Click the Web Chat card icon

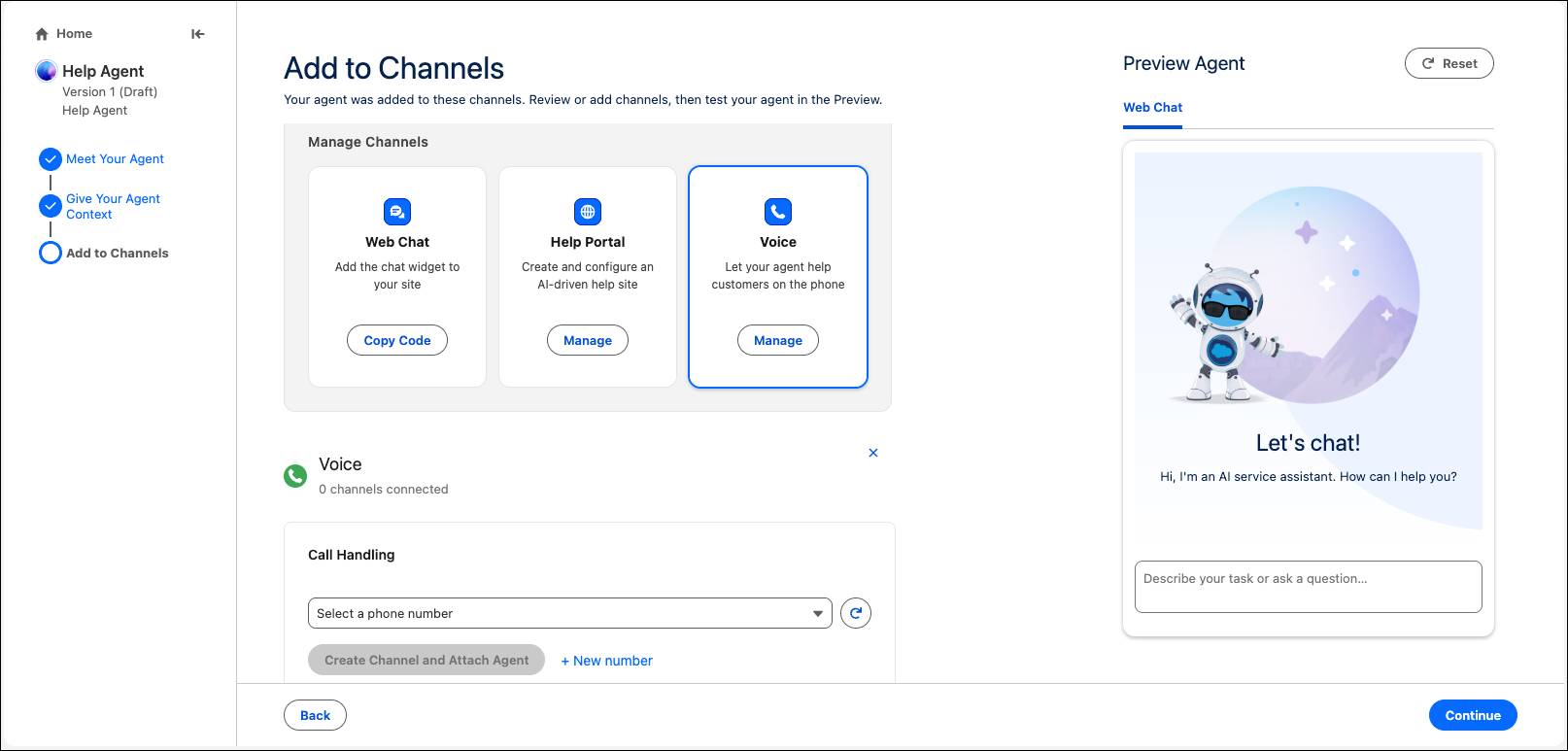(x=397, y=211)
